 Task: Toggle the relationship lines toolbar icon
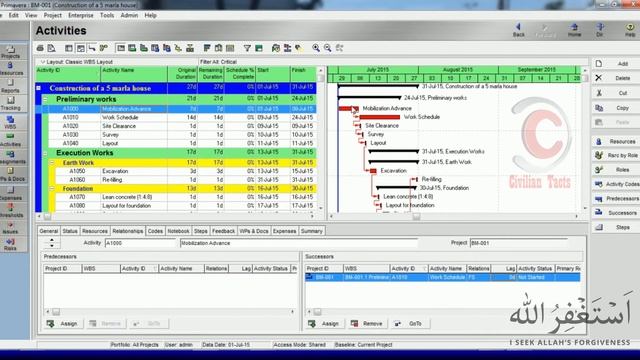point(92,48)
